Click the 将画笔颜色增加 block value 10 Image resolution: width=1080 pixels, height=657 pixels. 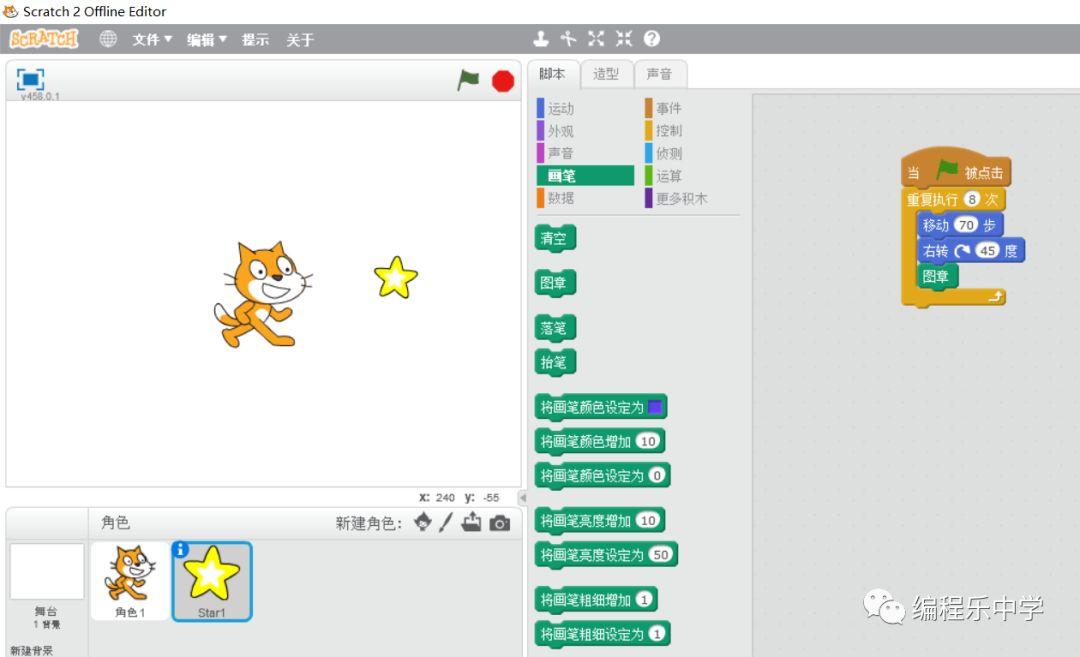(x=648, y=441)
